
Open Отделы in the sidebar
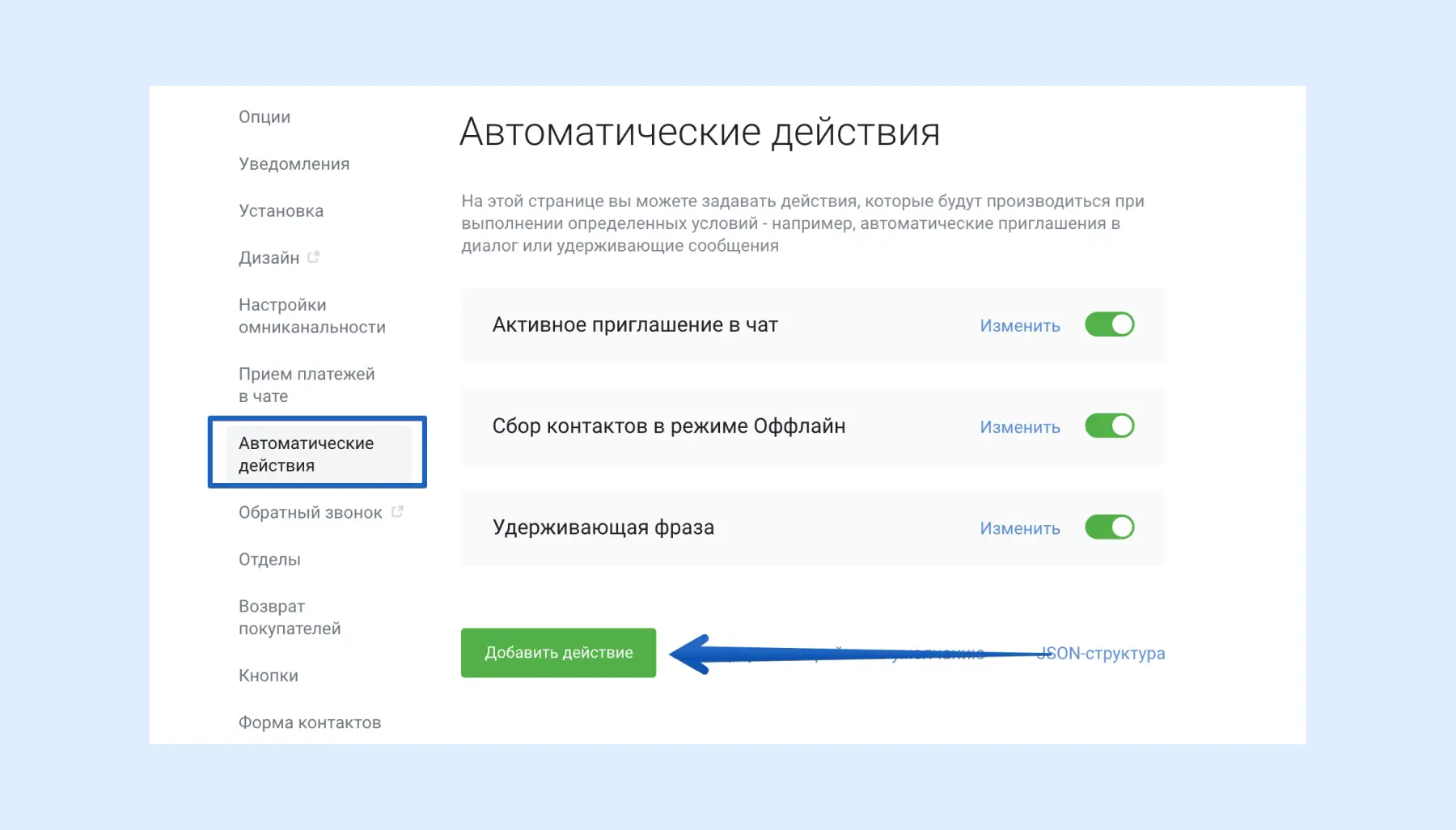click(x=269, y=560)
